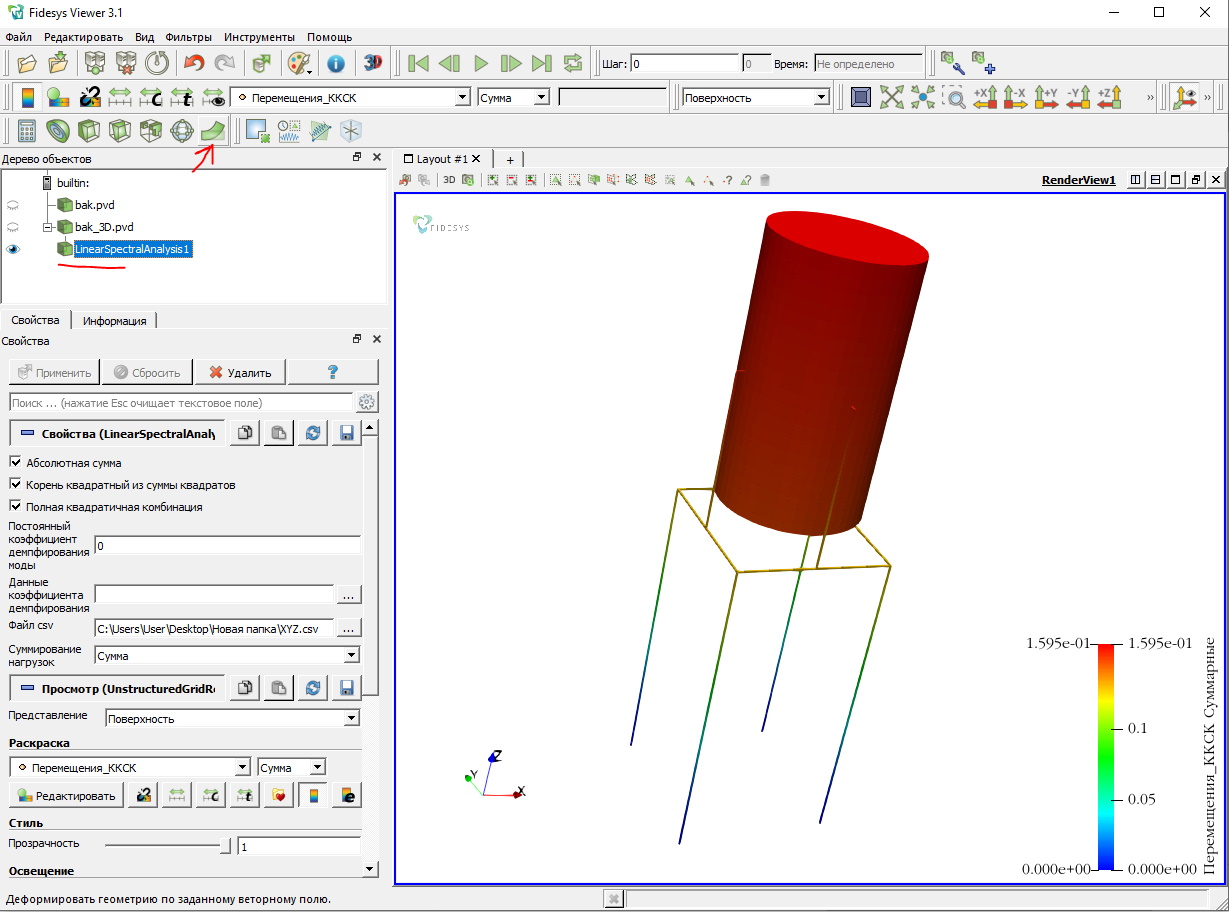This screenshot has width=1229, height=912.
Task: Click the Warp by vector filter icon
Action: (212, 130)
